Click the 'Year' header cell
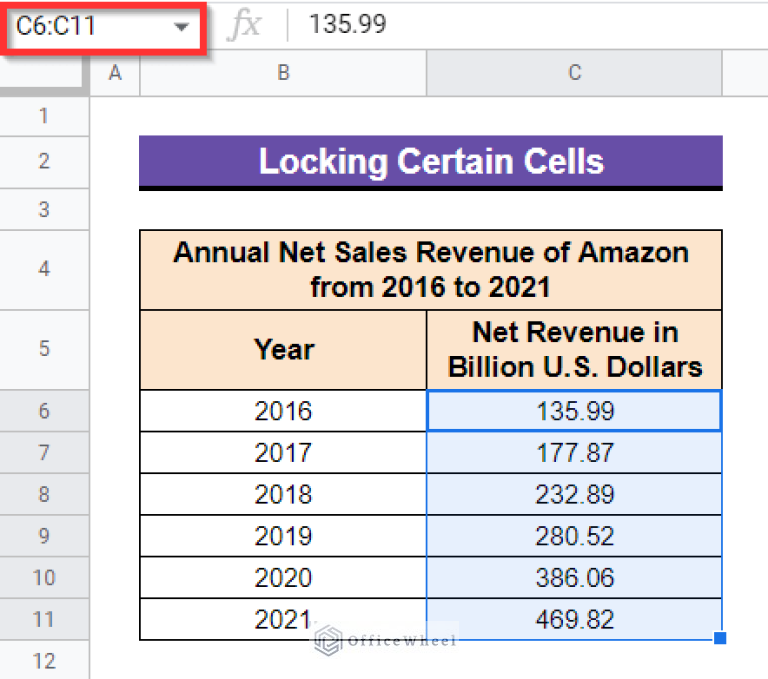 click(283, 350)
